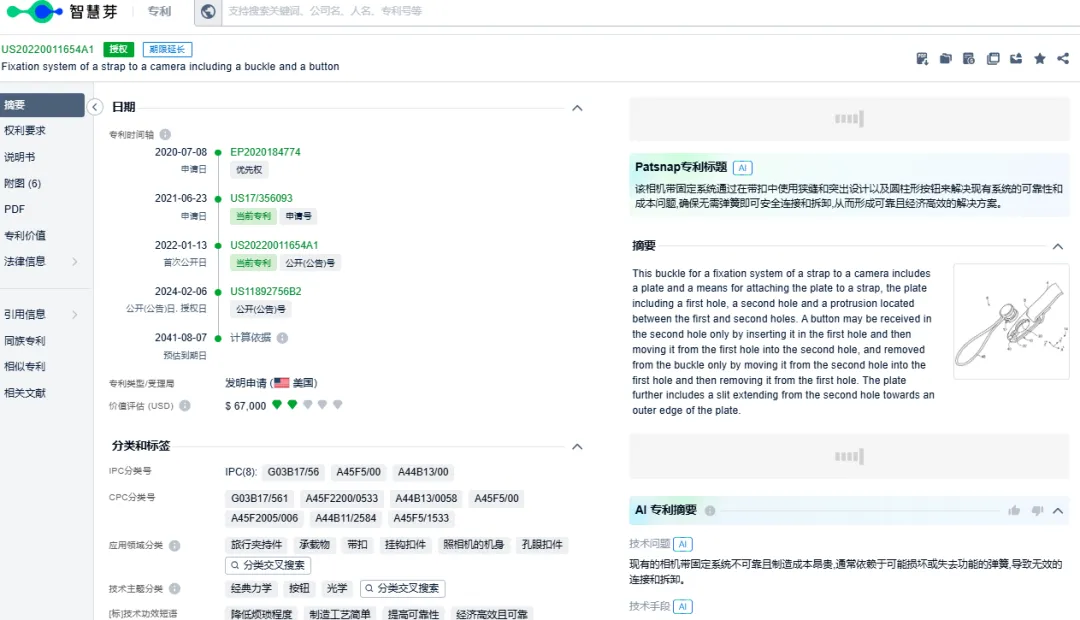Open the 相似专利 sidebar tab
Screen dimensions: 1080x620
point(25,366)
